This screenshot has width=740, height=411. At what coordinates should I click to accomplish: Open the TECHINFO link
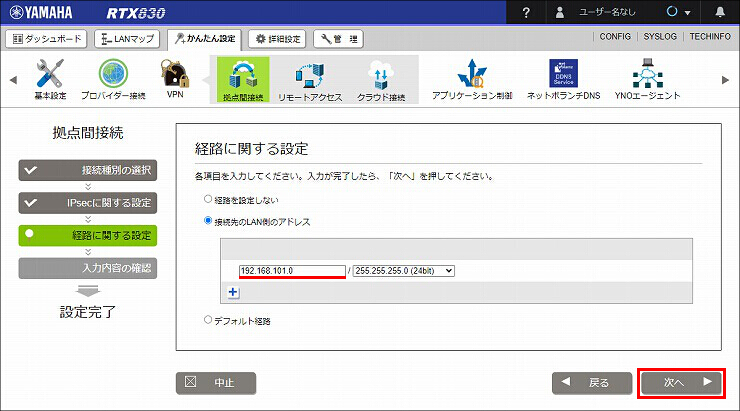[710, 36]
